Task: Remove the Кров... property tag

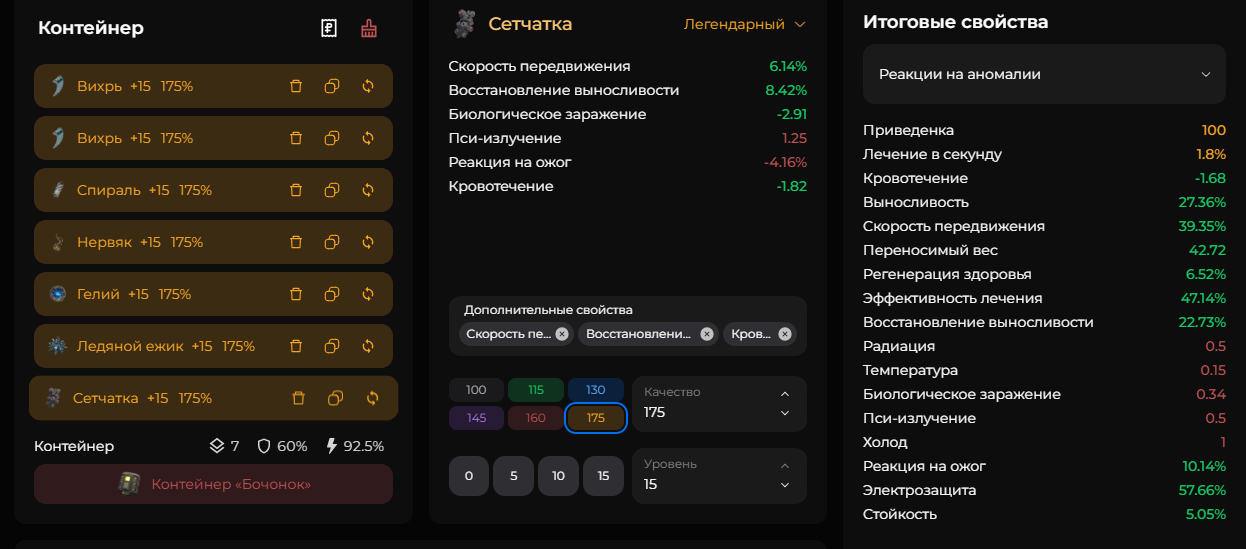Action: tap(785, 334)
